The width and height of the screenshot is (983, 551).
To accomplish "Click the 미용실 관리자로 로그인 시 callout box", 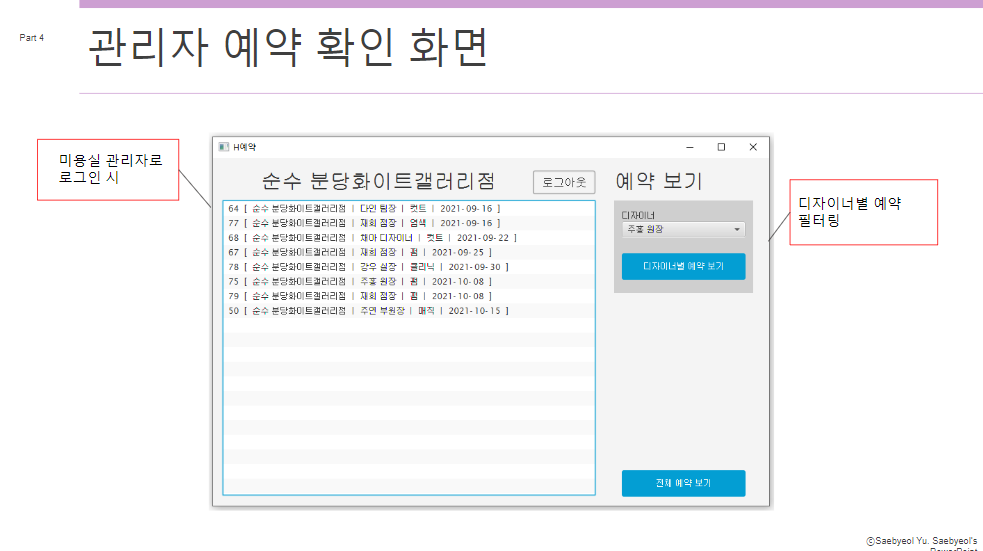I will pyautogui.click(x=110, y=169).
